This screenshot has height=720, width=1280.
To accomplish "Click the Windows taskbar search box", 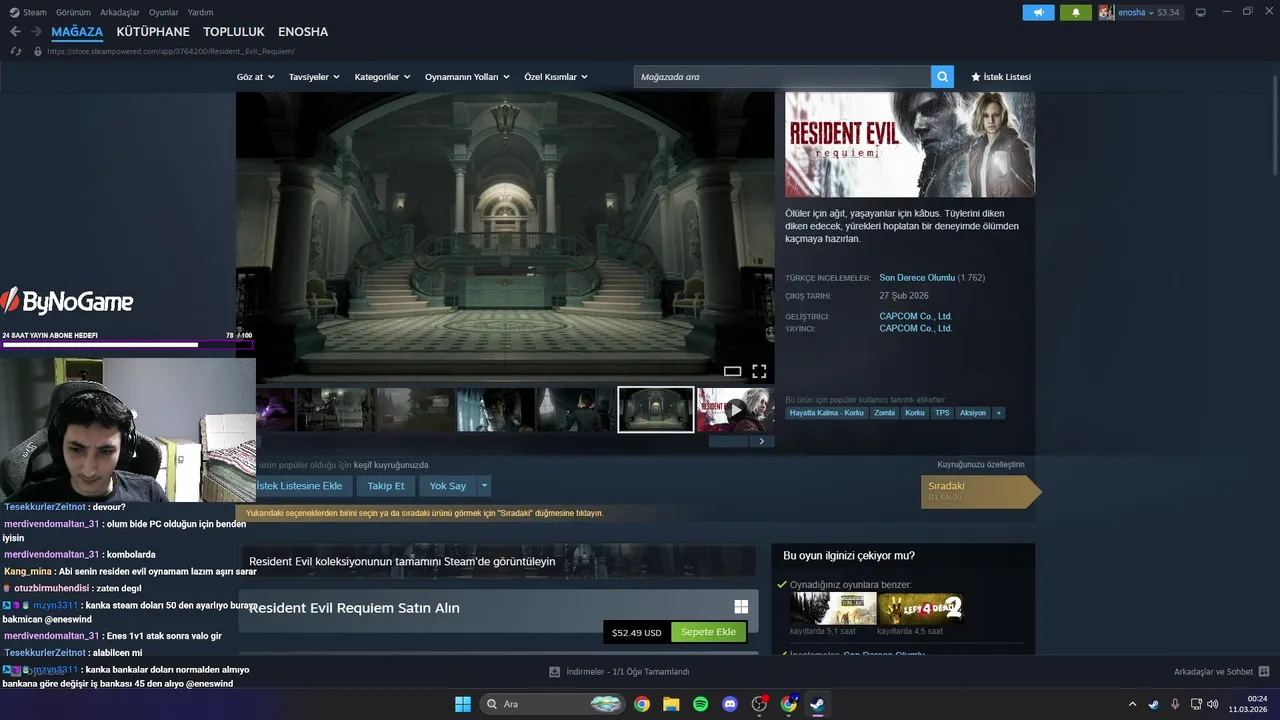I will tap(552, 704).
